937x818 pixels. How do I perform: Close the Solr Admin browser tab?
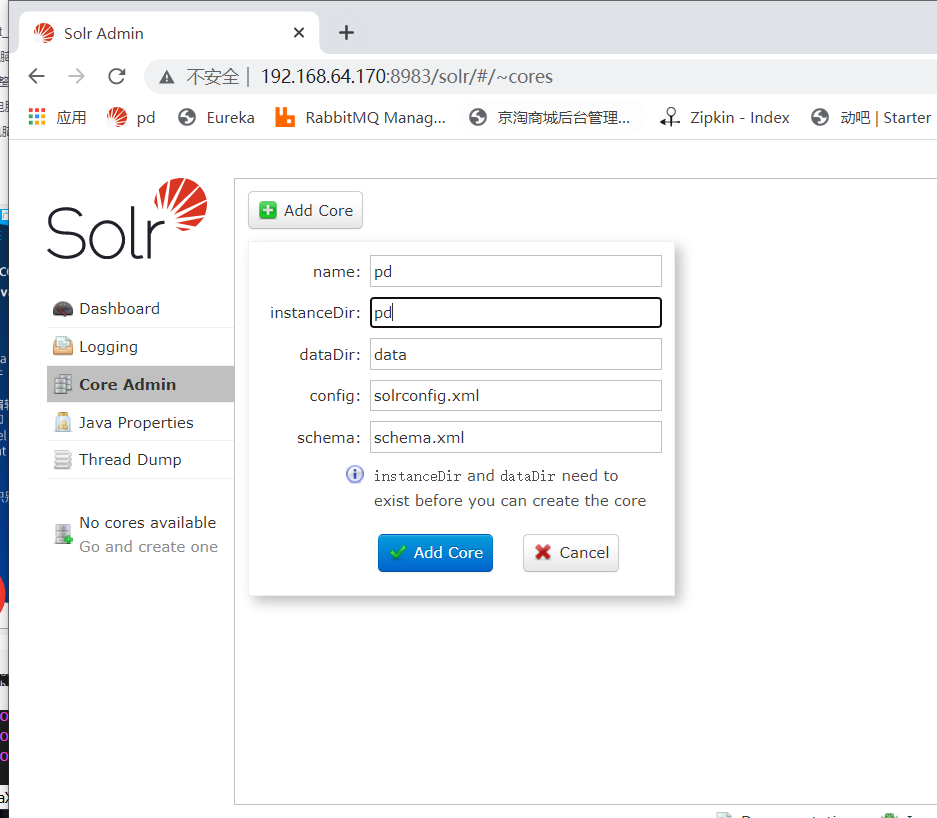299,33
